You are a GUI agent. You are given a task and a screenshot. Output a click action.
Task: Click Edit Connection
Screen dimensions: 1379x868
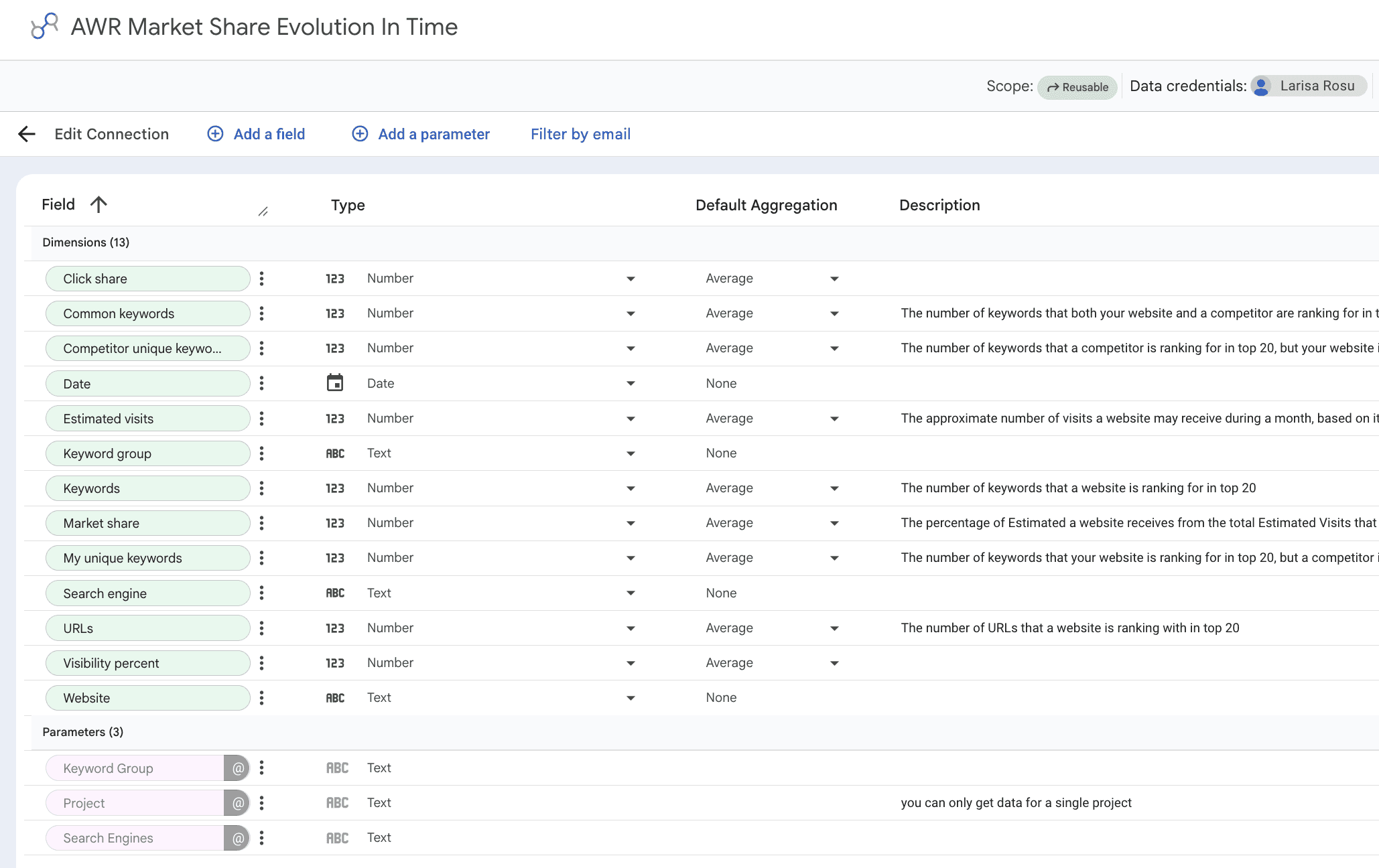(111, 134)
